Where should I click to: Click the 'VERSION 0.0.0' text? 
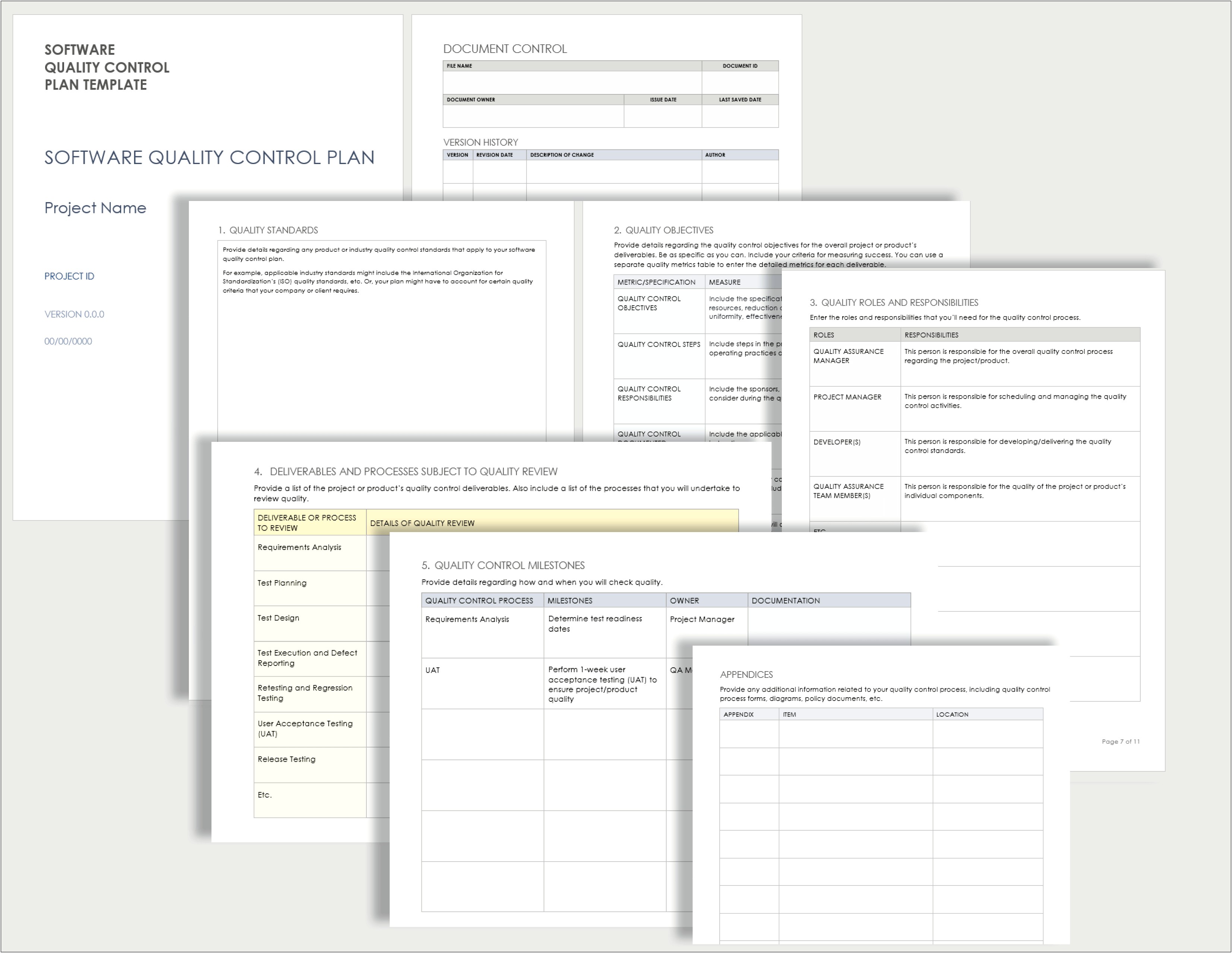74,314
